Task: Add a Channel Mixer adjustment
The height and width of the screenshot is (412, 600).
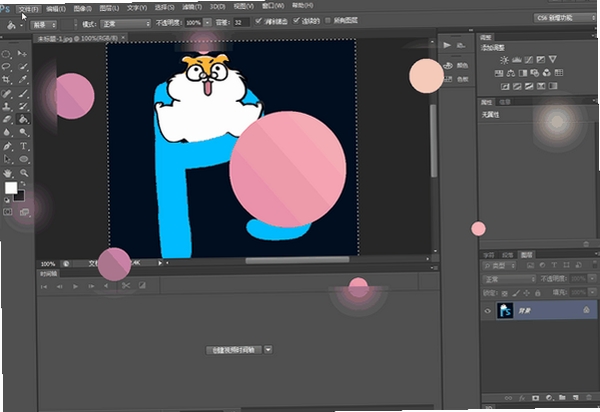Action: pos(547,72)
